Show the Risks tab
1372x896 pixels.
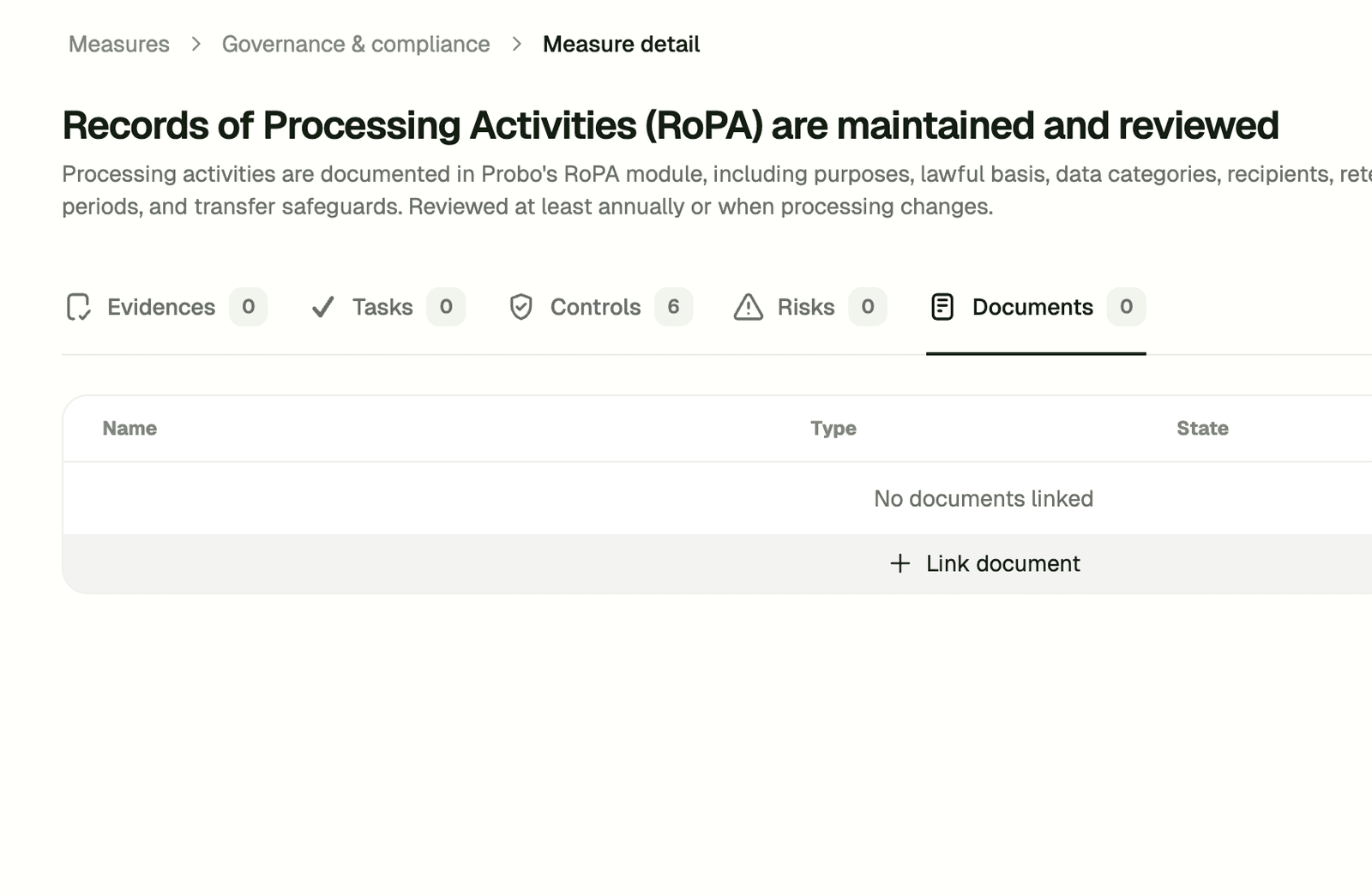(809, 307)
